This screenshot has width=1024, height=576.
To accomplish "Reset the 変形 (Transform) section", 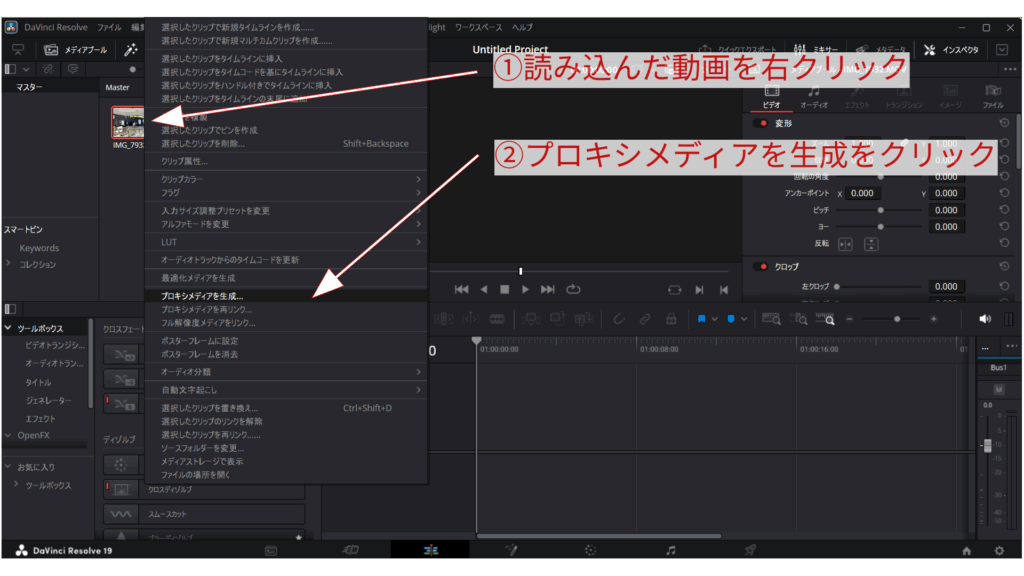I will [1004, 123].
